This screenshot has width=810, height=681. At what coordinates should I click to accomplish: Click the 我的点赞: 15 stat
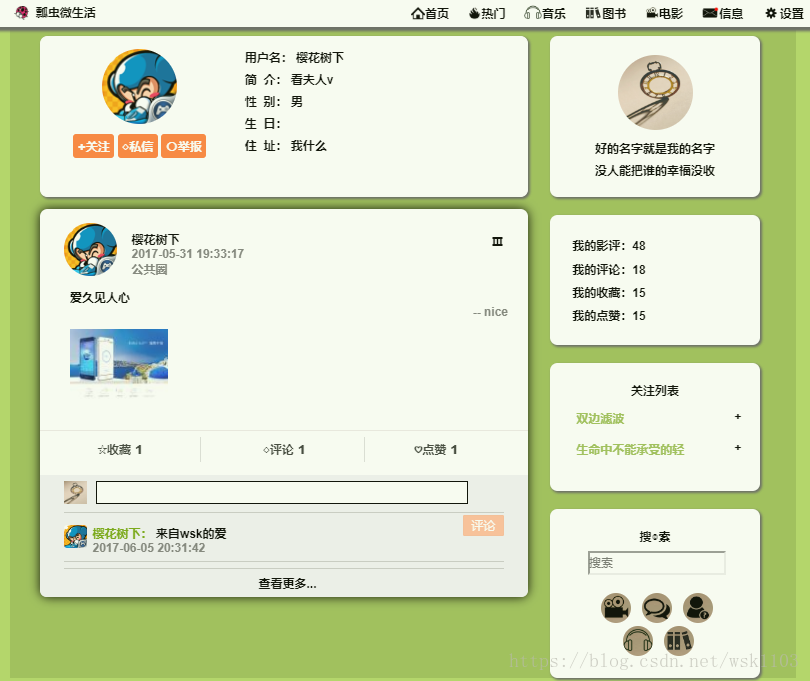coord(609,316)
